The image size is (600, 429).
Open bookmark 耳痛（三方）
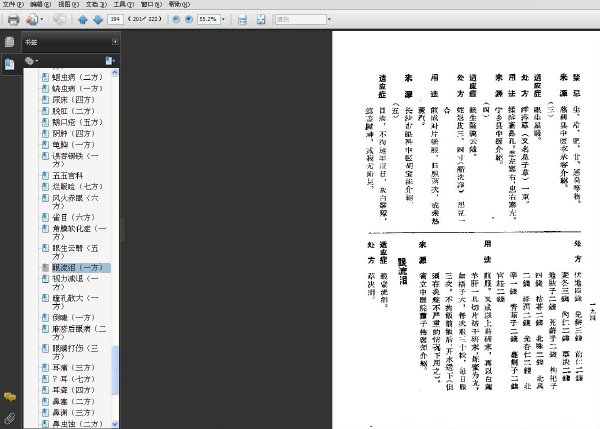click(x=73, y=367)
